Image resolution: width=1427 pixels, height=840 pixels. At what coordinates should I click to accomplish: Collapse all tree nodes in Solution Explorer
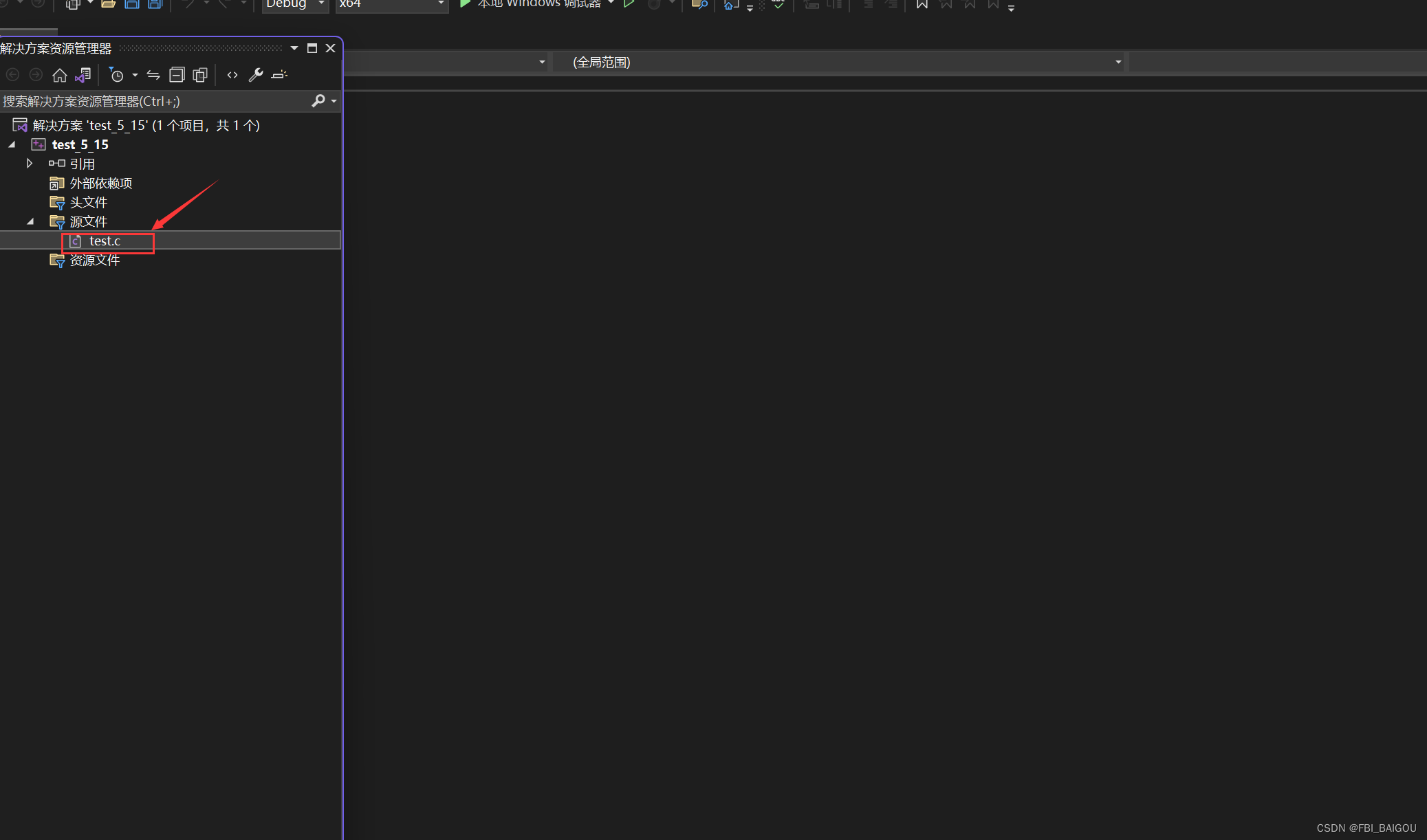(177, 75)
